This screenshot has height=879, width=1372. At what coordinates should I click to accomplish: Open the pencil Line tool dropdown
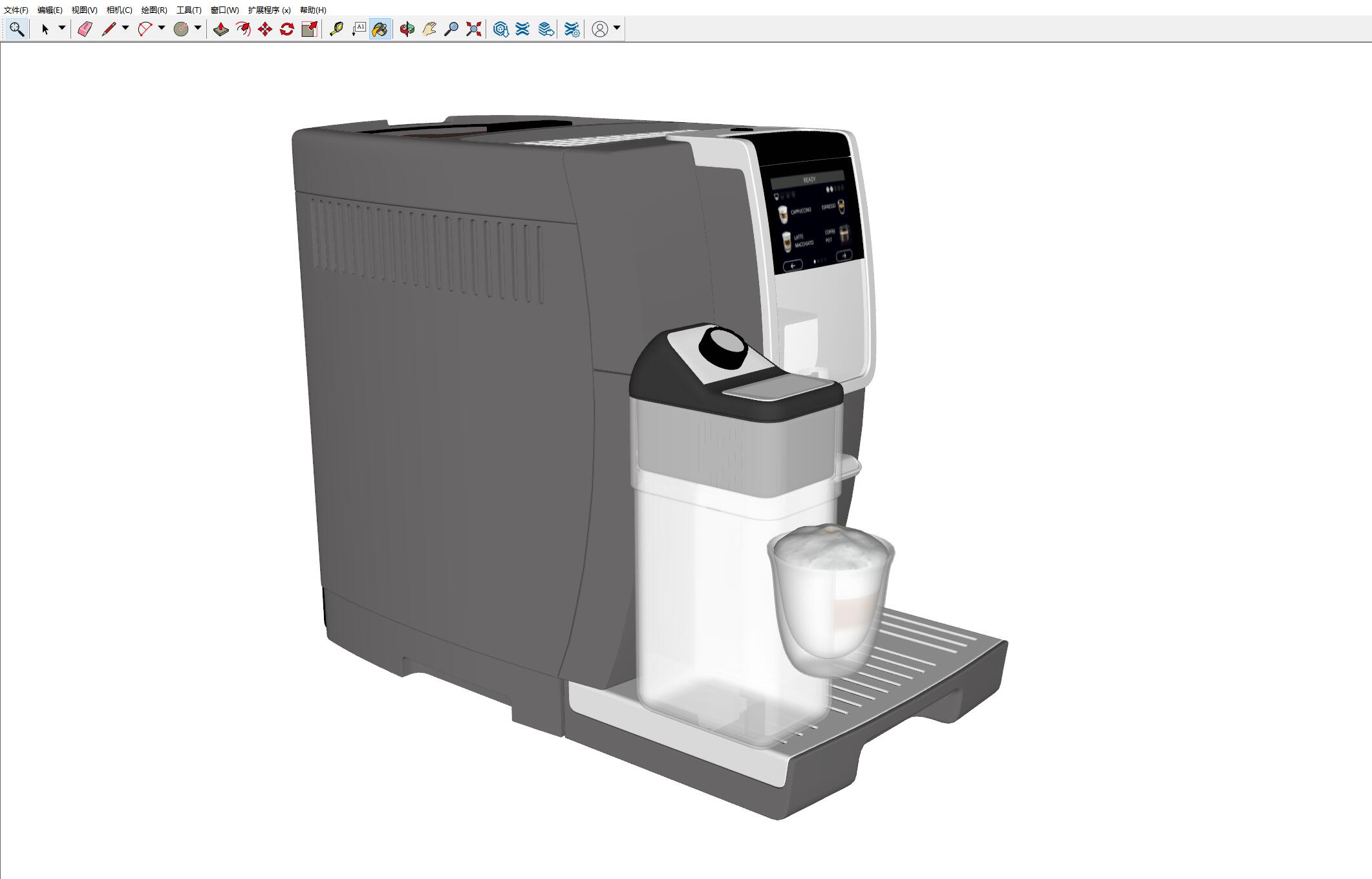click(x=125, y=28)
